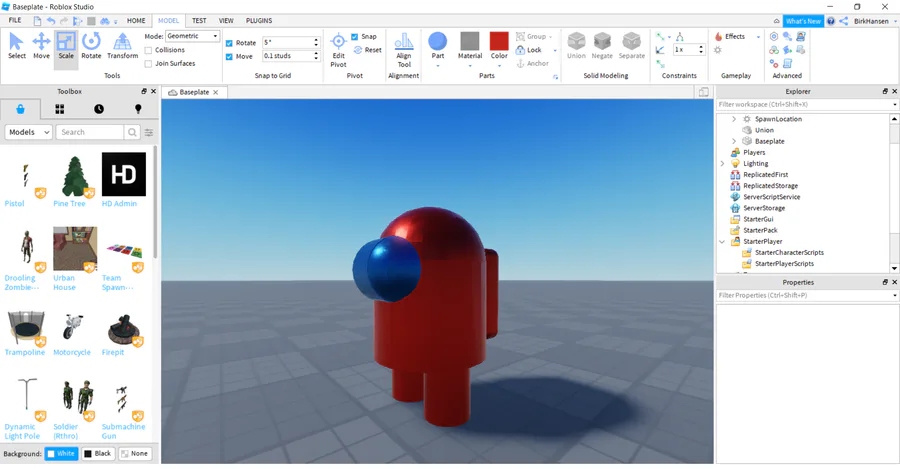
Task: Open the Mode Geometric dropdown
Action: point(192,36)
